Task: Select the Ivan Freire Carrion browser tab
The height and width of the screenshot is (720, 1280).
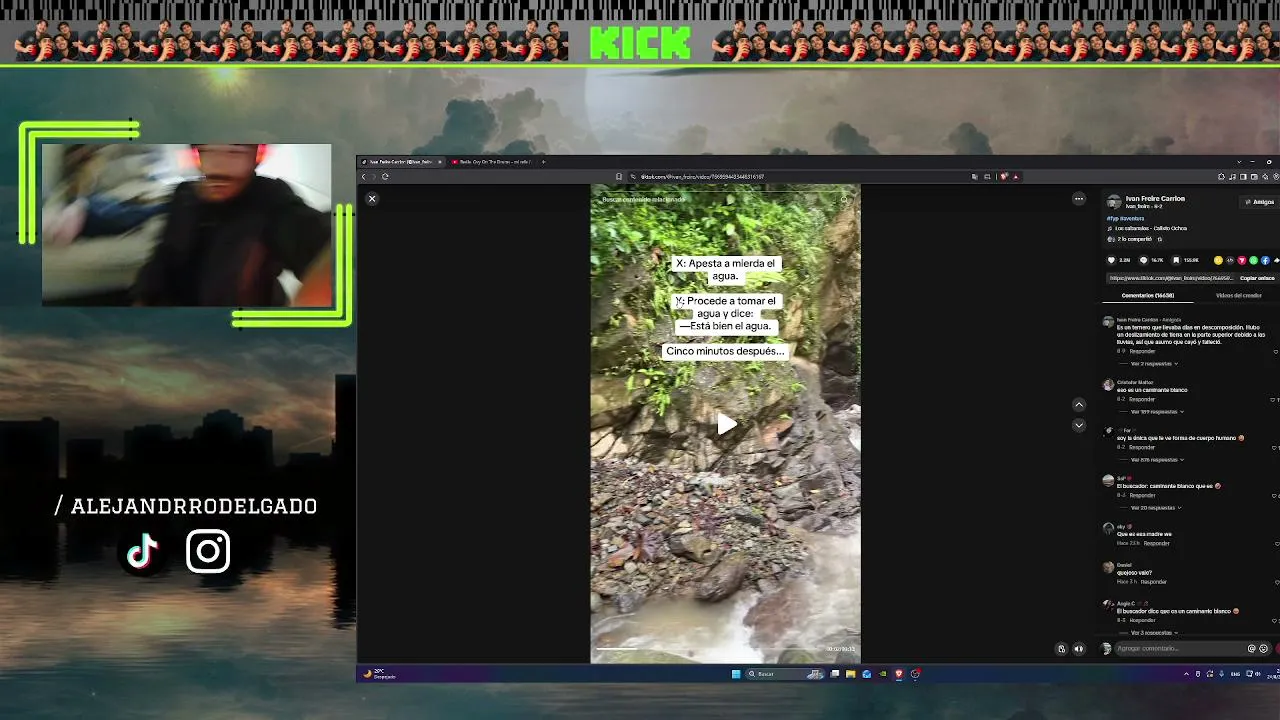Action: 402,161
